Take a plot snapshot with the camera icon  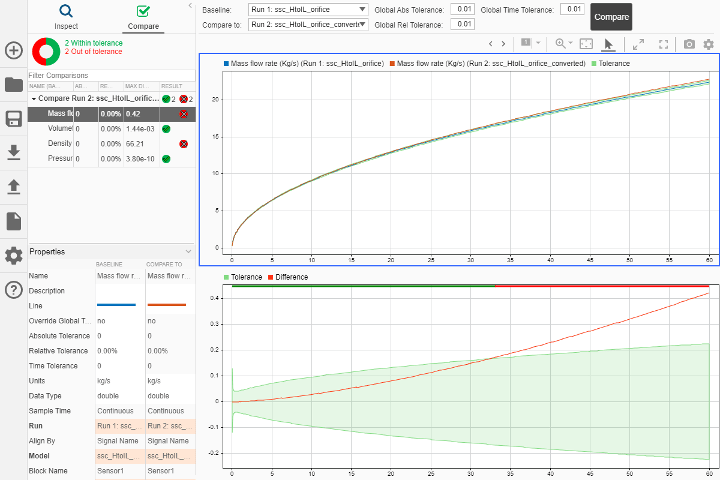click(689, 44)
